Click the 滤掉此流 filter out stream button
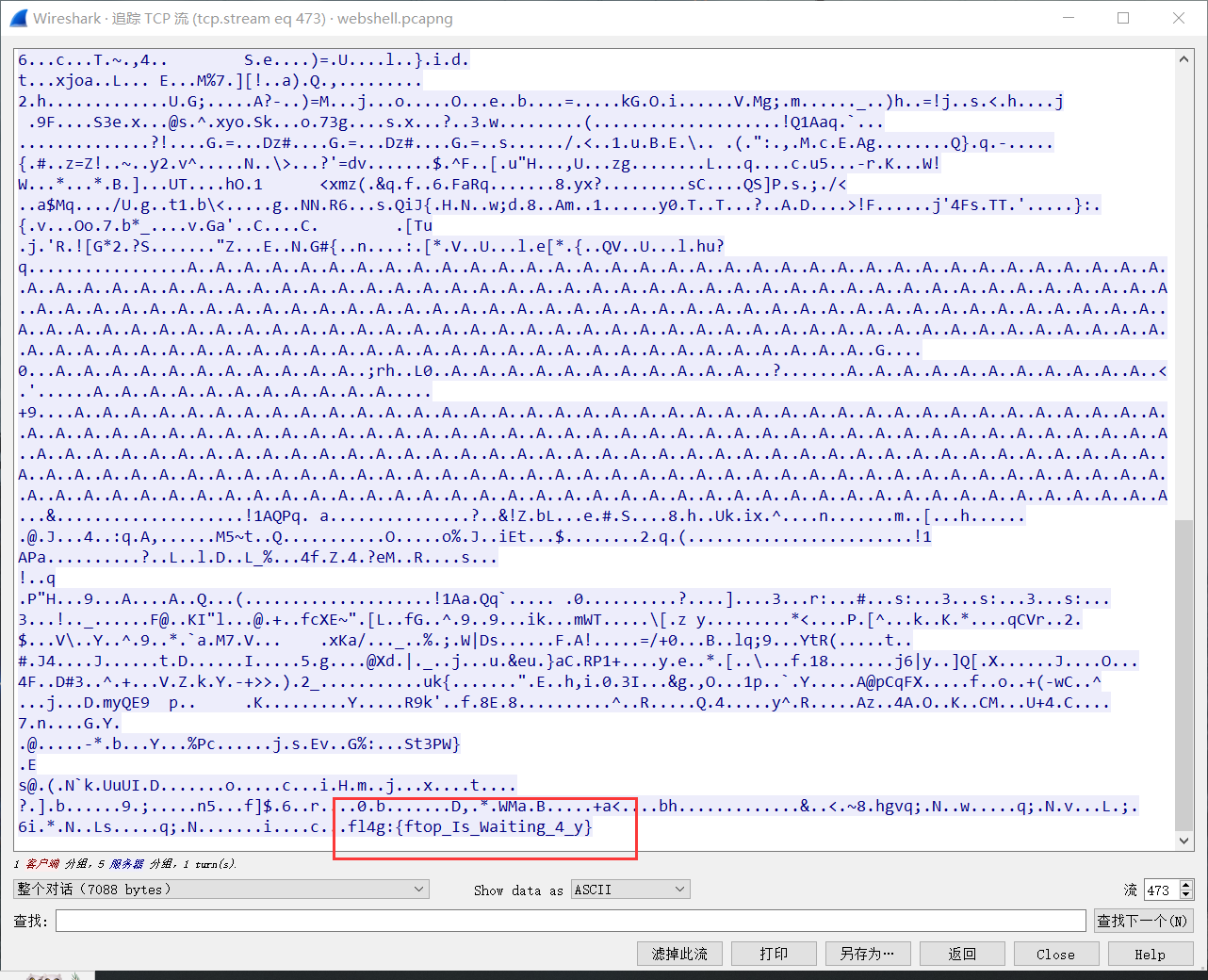 (x=679, y=954)
